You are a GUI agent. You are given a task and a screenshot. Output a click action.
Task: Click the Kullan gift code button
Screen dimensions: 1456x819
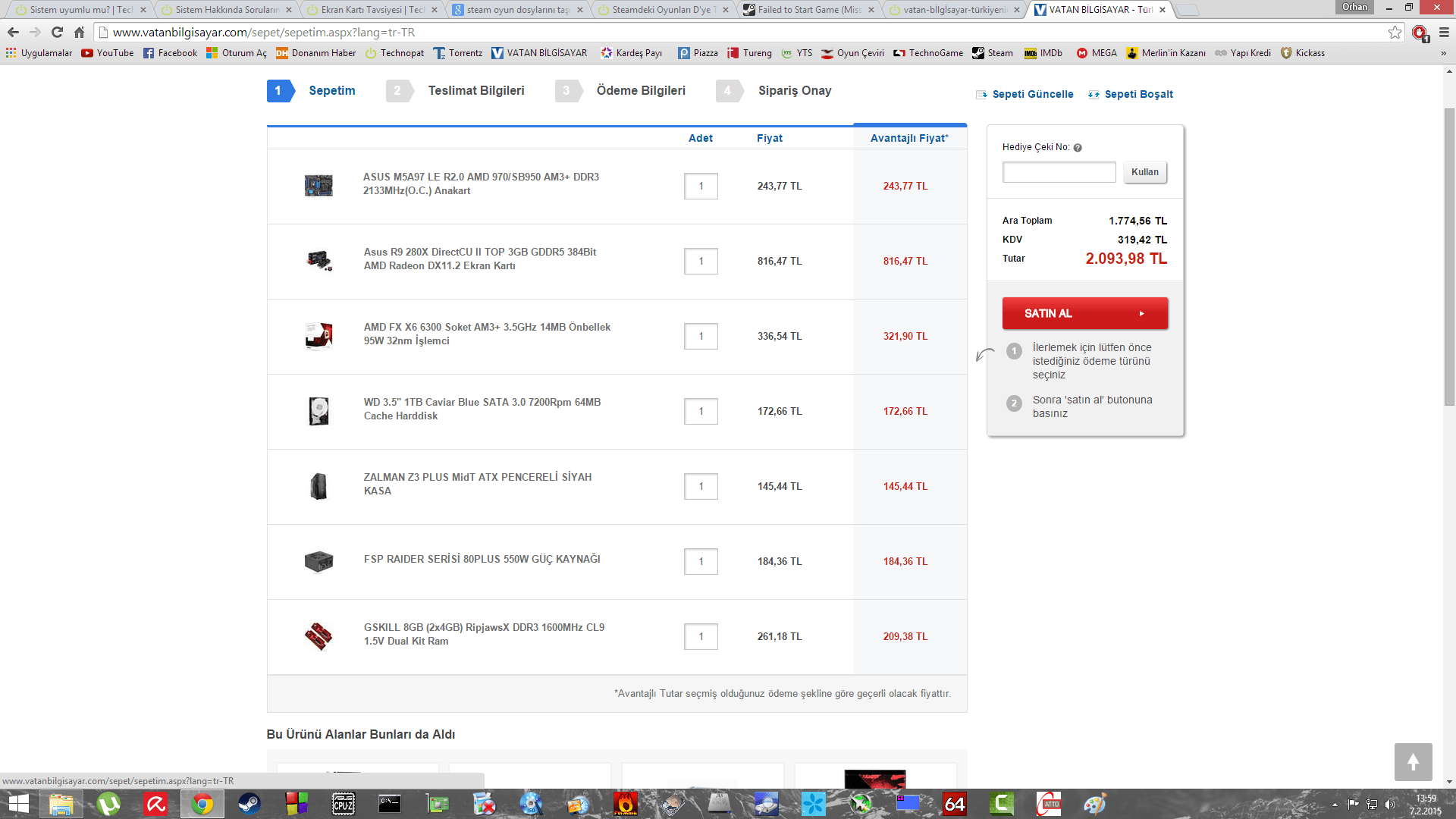[1144, 172]
